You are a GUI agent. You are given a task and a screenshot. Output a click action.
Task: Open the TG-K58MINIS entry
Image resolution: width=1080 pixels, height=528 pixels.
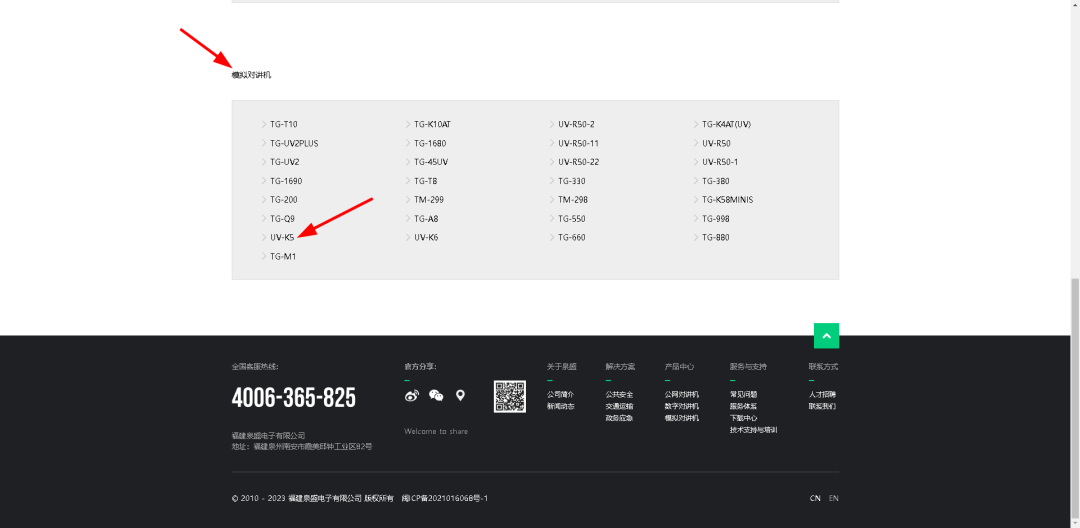click(727, 200)
